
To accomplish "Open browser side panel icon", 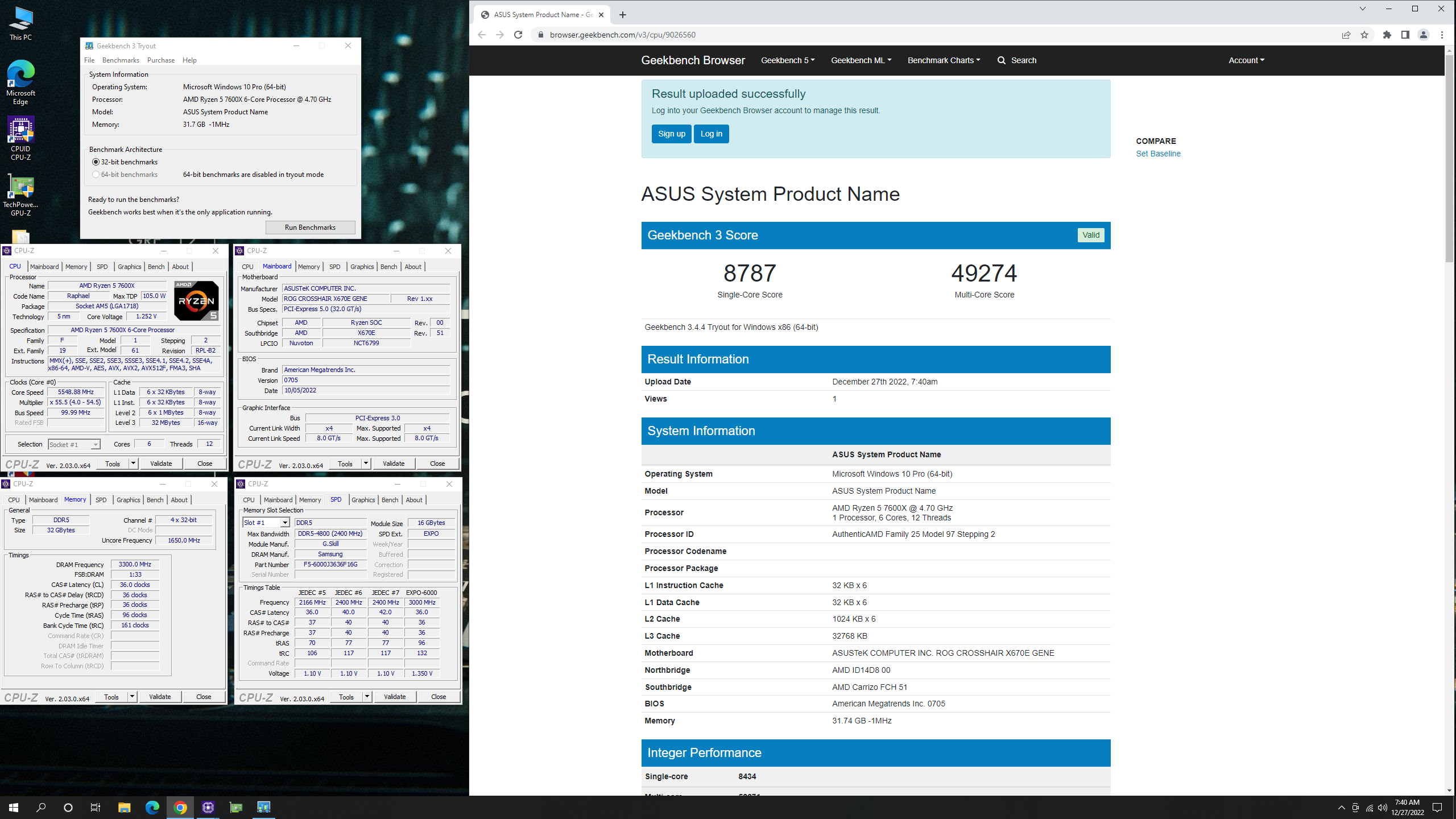I will pyautogui.click(x=1405, y=35).
